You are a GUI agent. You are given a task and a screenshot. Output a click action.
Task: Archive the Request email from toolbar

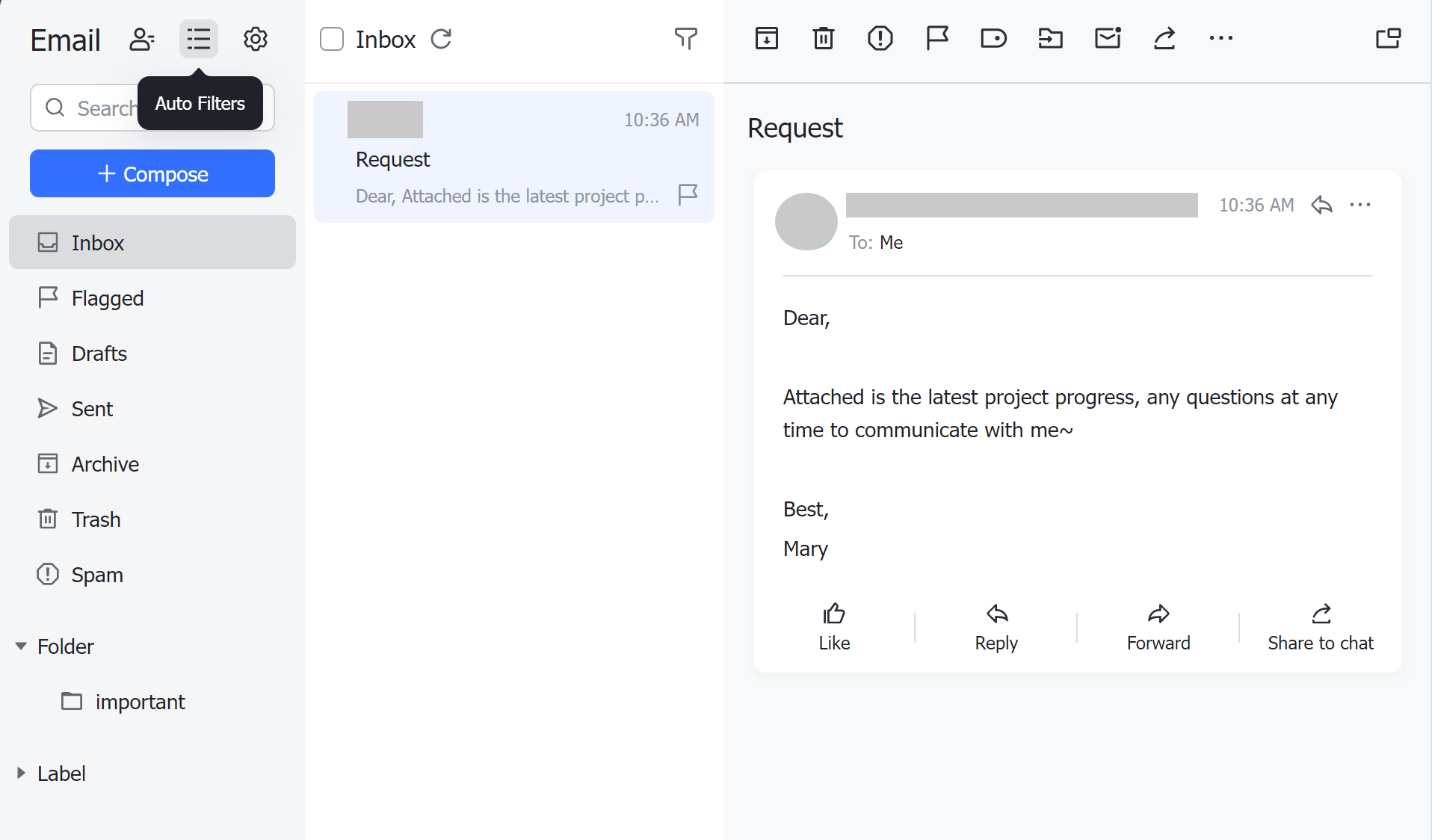[x=767, y=38]
